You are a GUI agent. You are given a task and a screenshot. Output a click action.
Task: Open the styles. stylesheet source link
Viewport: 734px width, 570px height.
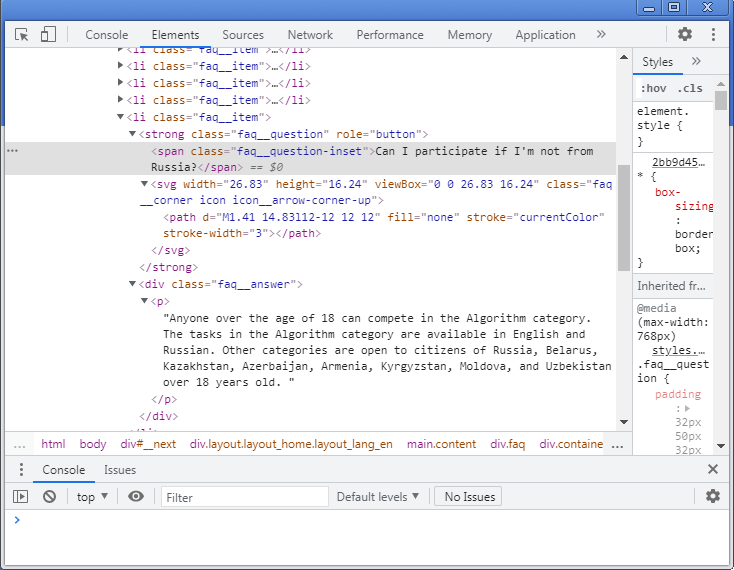click(678, 350)
